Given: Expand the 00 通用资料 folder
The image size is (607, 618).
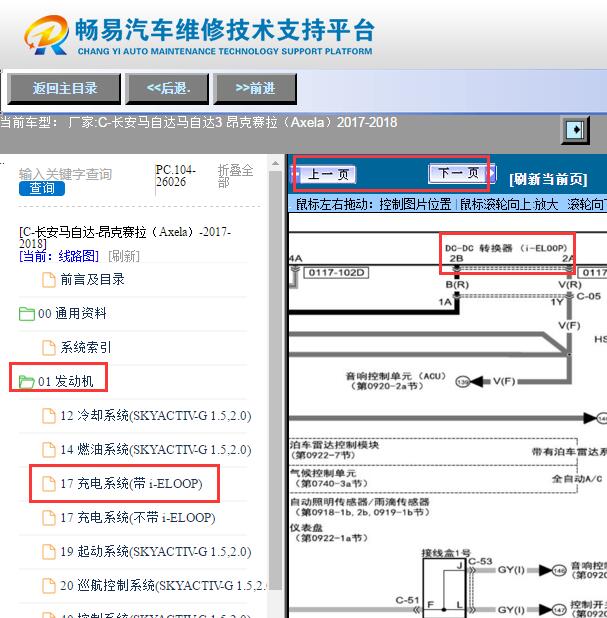Looking at the screenshot, I should click(x=72, y=314).
